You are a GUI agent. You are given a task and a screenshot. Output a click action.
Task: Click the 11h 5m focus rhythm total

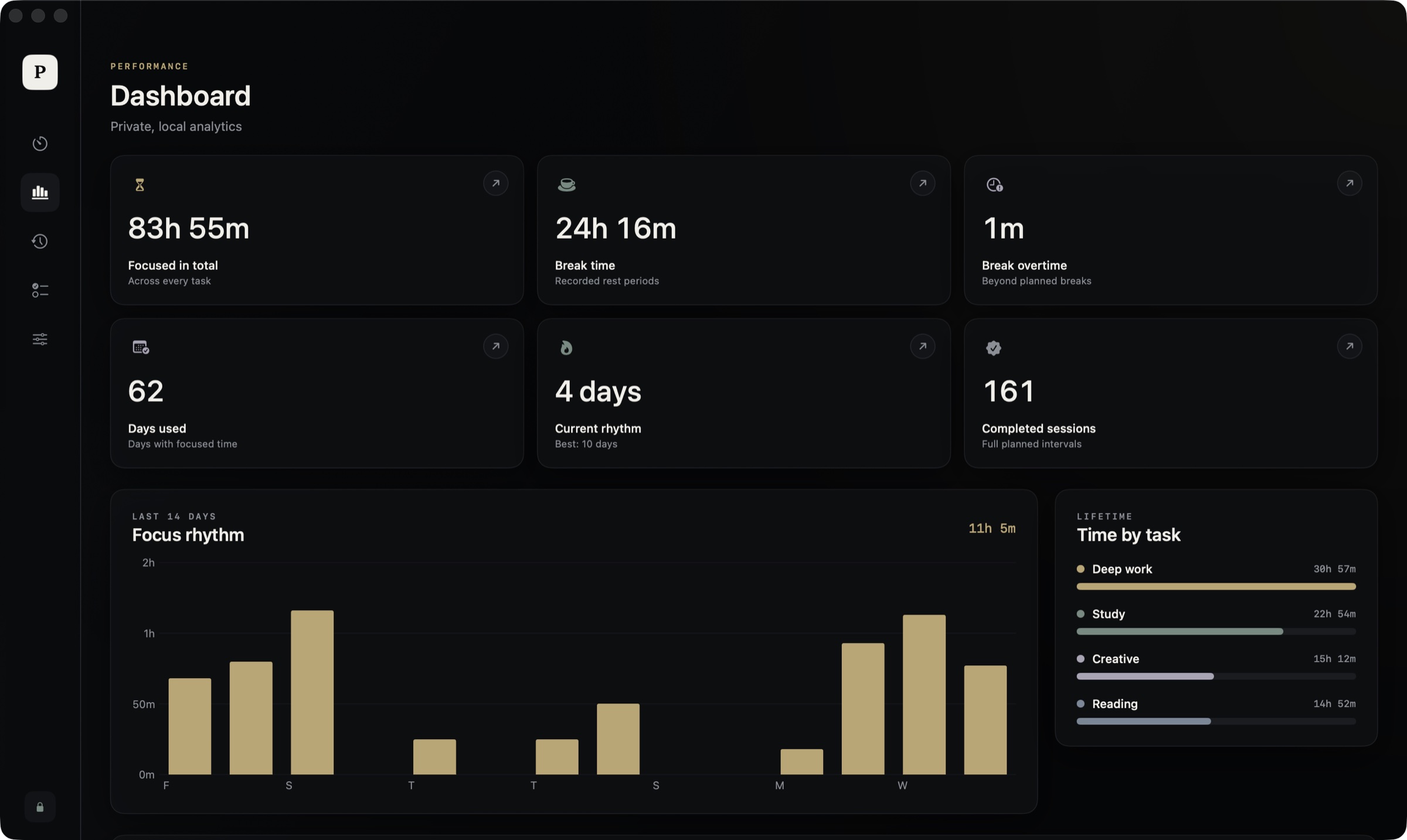992,528
